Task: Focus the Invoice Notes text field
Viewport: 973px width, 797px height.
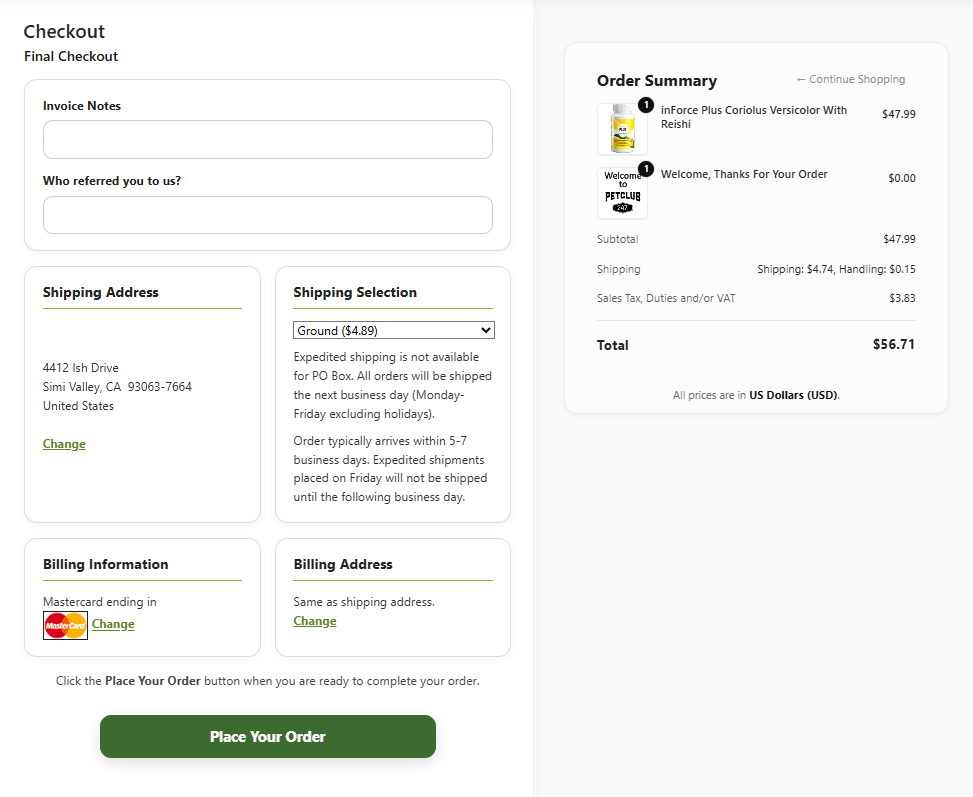Action: (x=268, y=140)
